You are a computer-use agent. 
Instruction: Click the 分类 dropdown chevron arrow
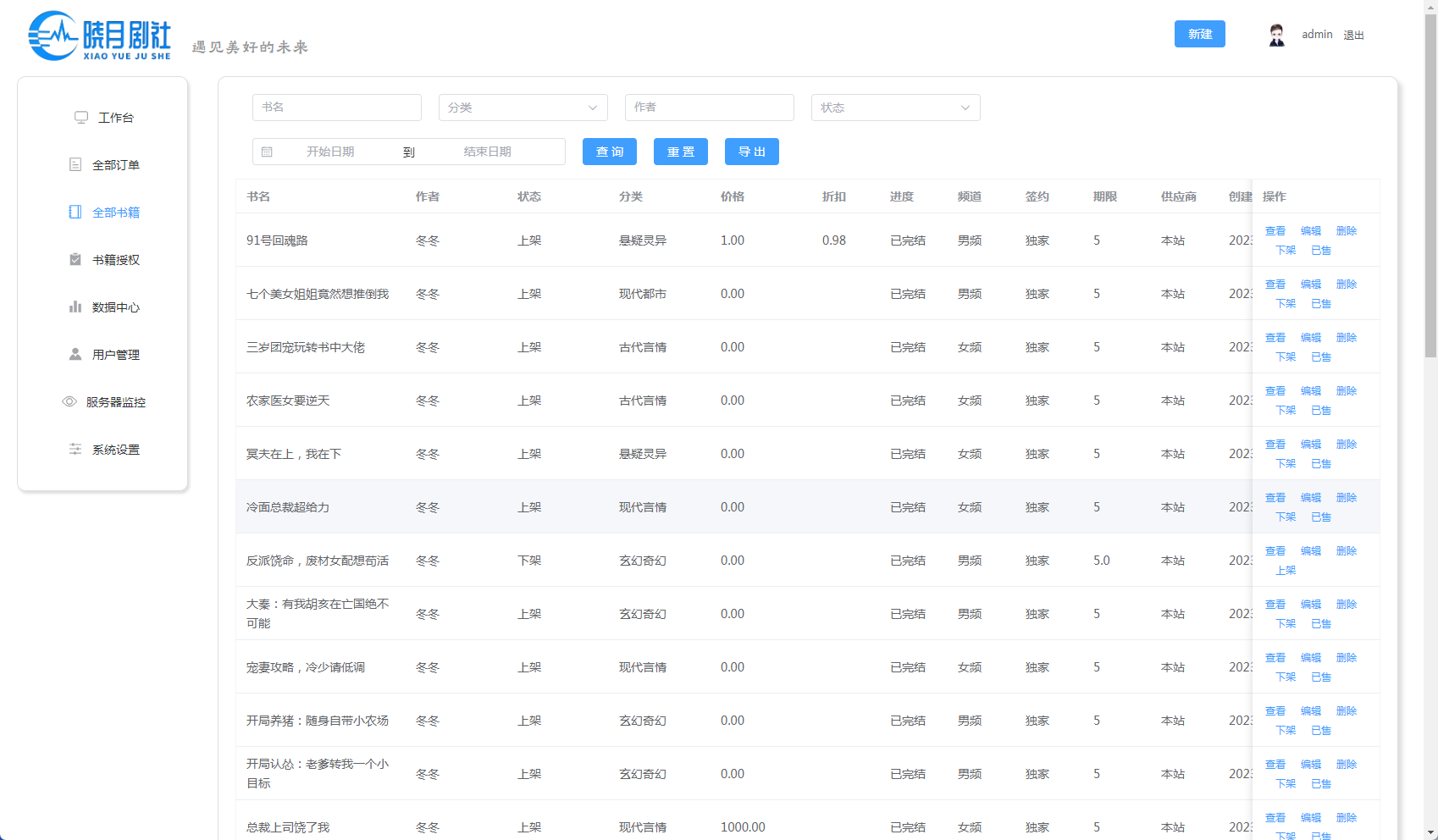click(593, 108)
